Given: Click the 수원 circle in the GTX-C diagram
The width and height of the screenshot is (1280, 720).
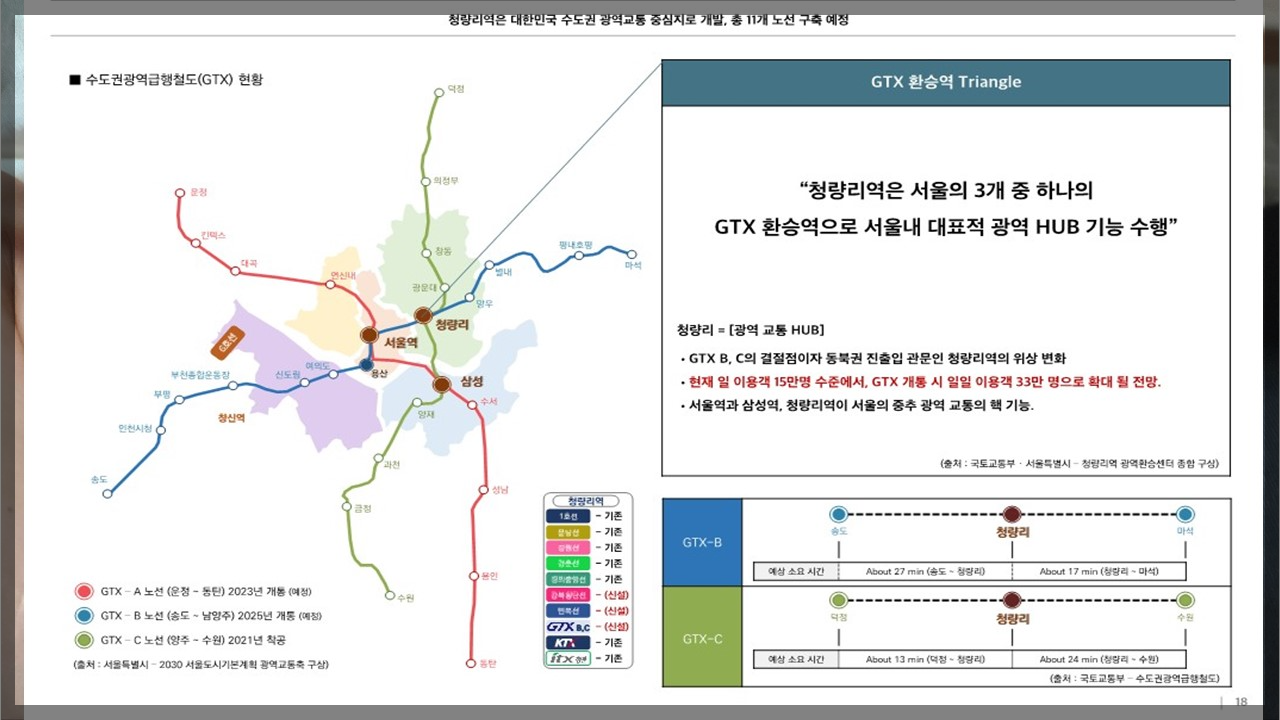Looking at the screenshot, I should click(x=1185, y=600).
